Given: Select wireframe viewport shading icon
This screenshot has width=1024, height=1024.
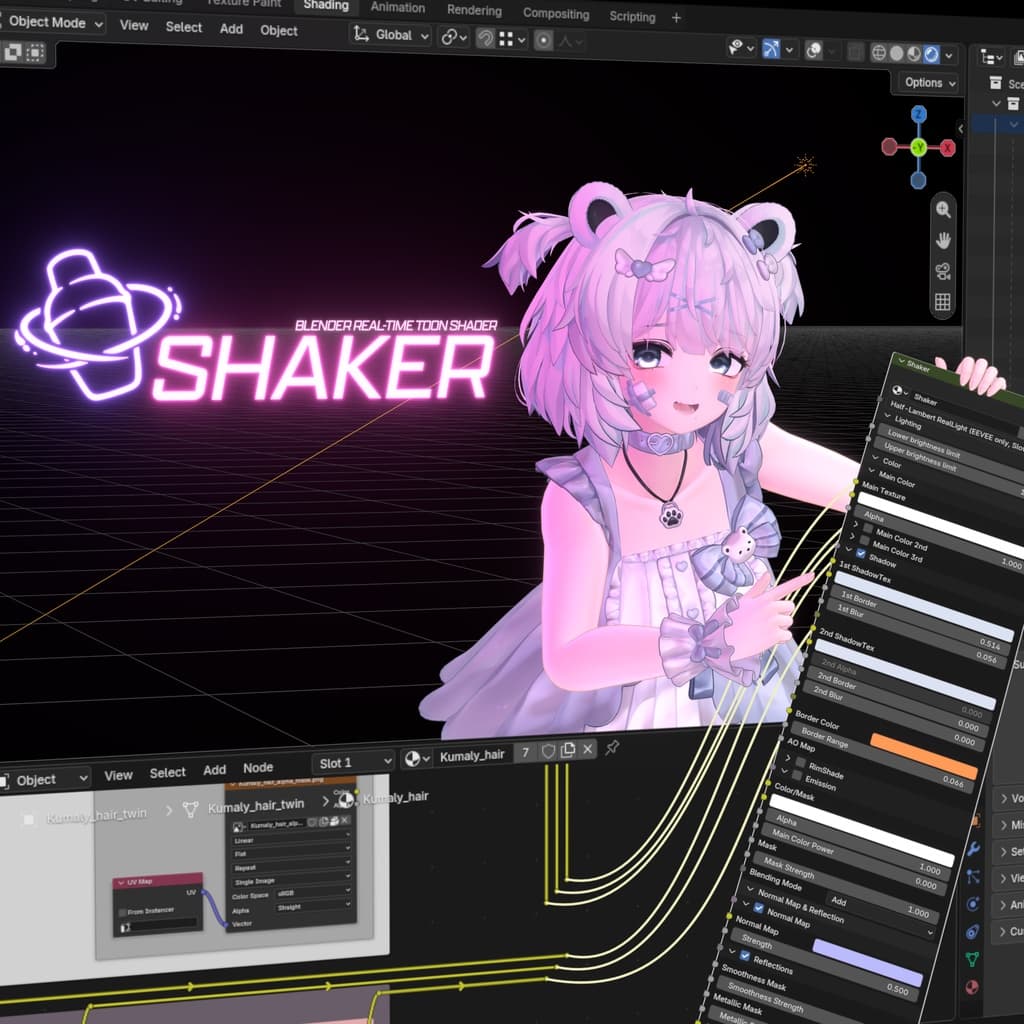Looking at the screenshot, I should coord(879,53).
